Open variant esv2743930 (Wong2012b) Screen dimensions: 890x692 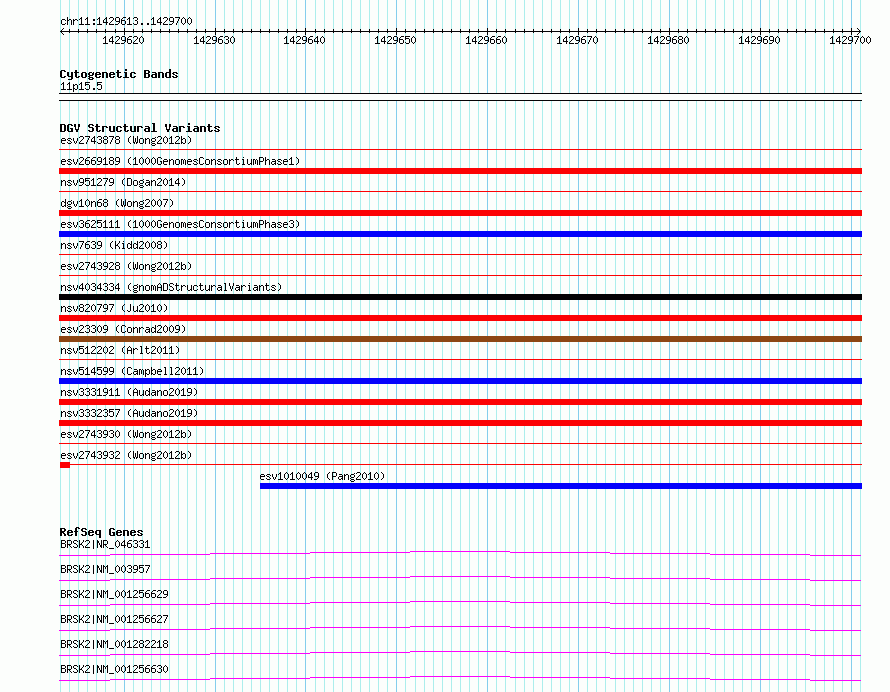126,434
